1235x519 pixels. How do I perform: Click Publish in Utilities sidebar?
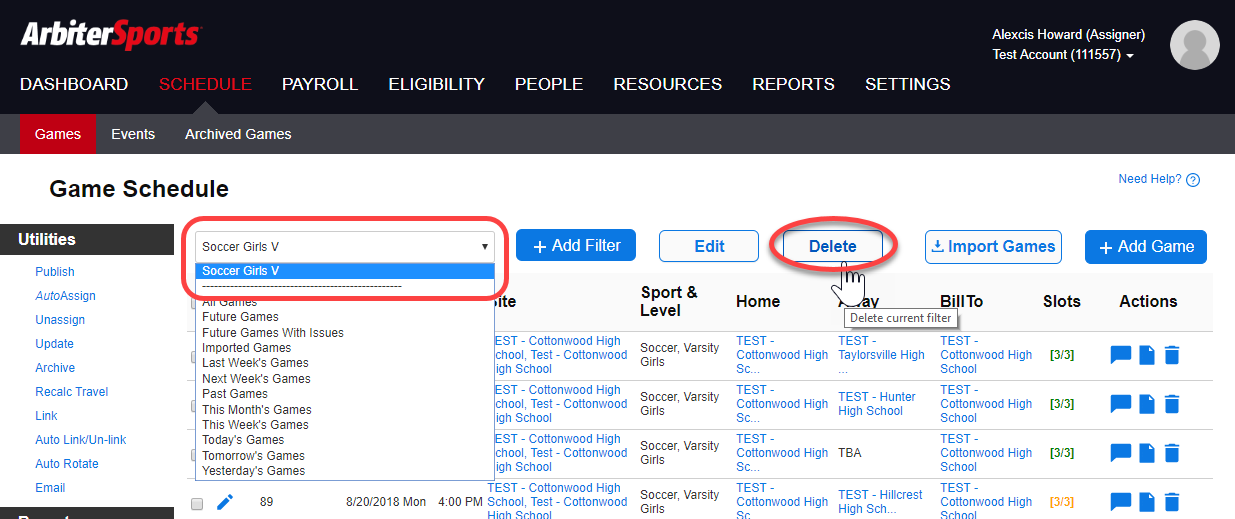pos(55,272)
